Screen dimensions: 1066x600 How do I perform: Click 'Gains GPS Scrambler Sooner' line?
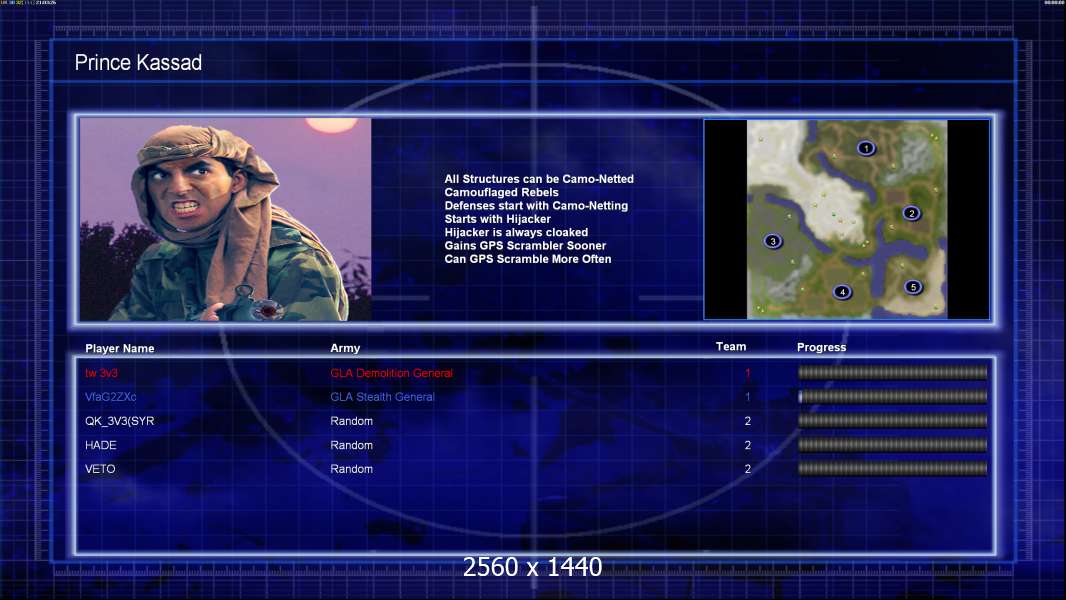point(526,245)
